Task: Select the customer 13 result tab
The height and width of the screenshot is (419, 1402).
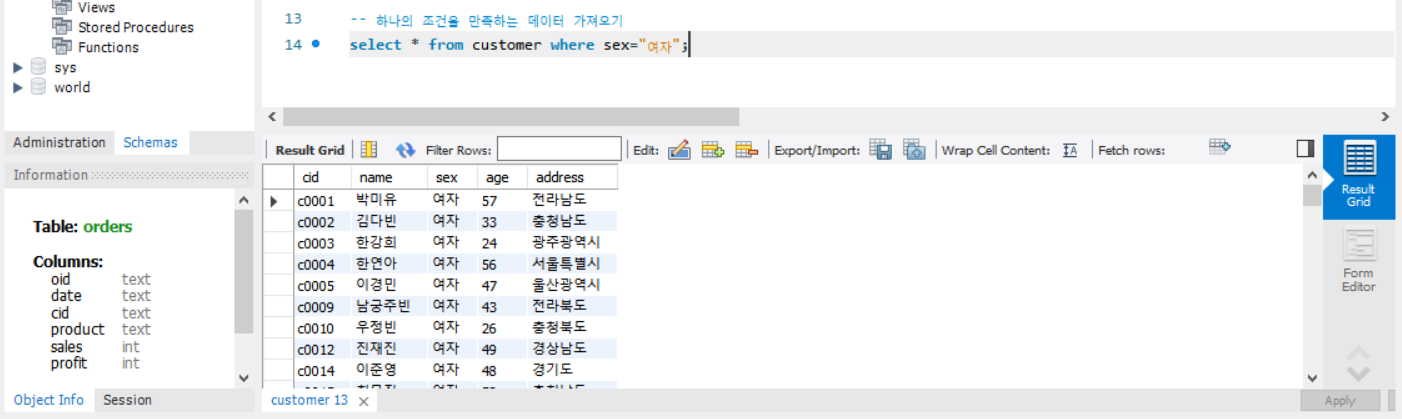Action: coord(309,400)
